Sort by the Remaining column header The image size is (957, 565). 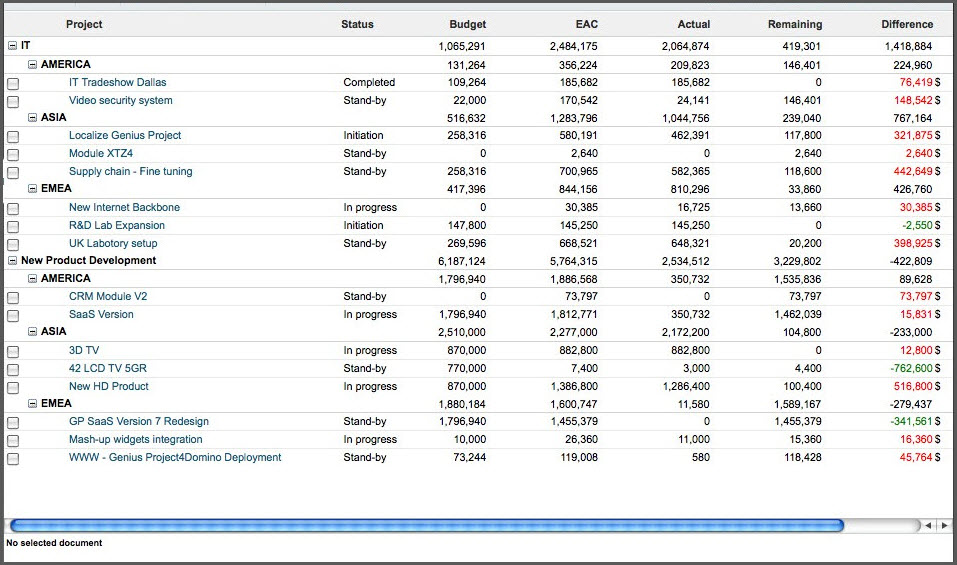[795, 24]
